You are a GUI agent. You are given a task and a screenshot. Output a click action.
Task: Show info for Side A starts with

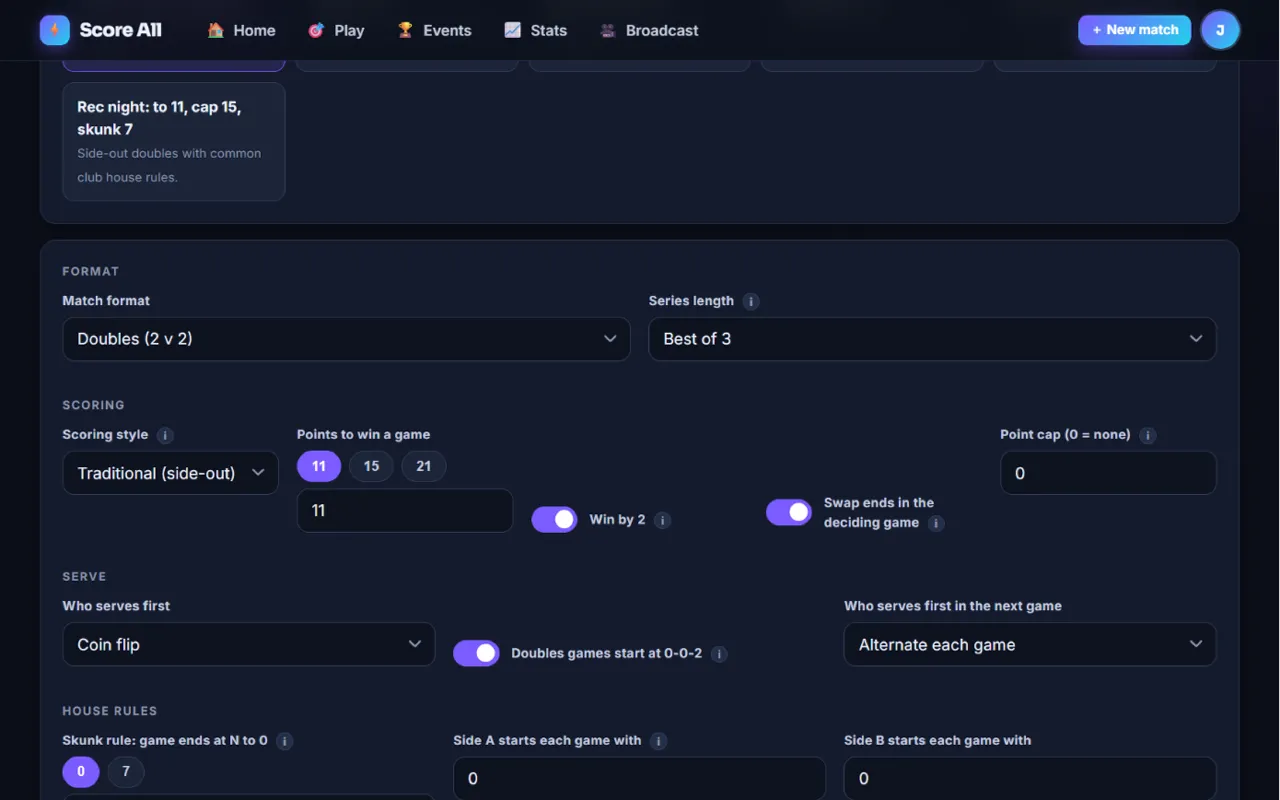pos(658,741)
